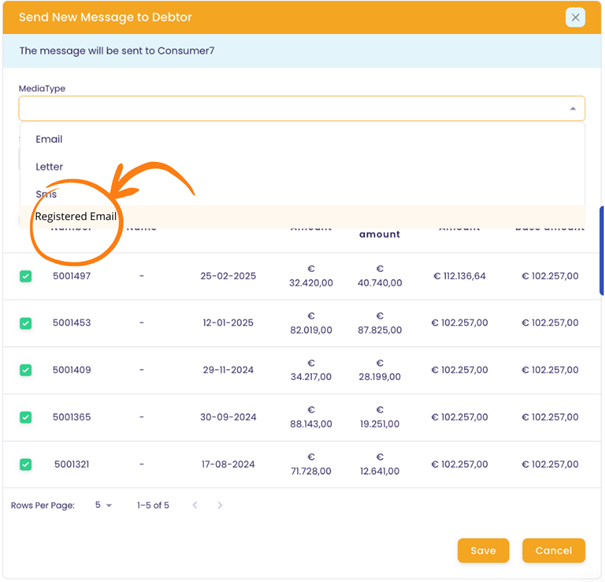The height and width of the screenshot is (582, 605).
Task: Close the Send New Message dialog
Action: tap(575, 17)
